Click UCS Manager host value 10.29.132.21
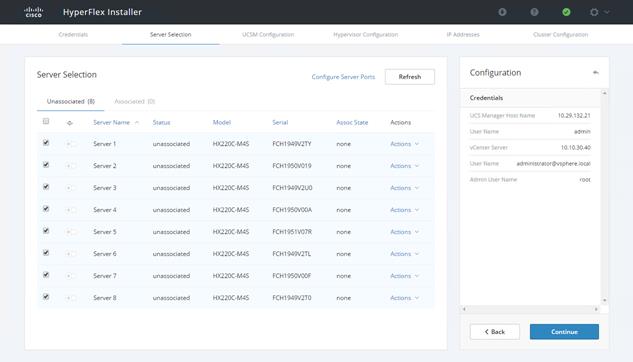Viewport: 633px width, 362px height. (574, 115)
